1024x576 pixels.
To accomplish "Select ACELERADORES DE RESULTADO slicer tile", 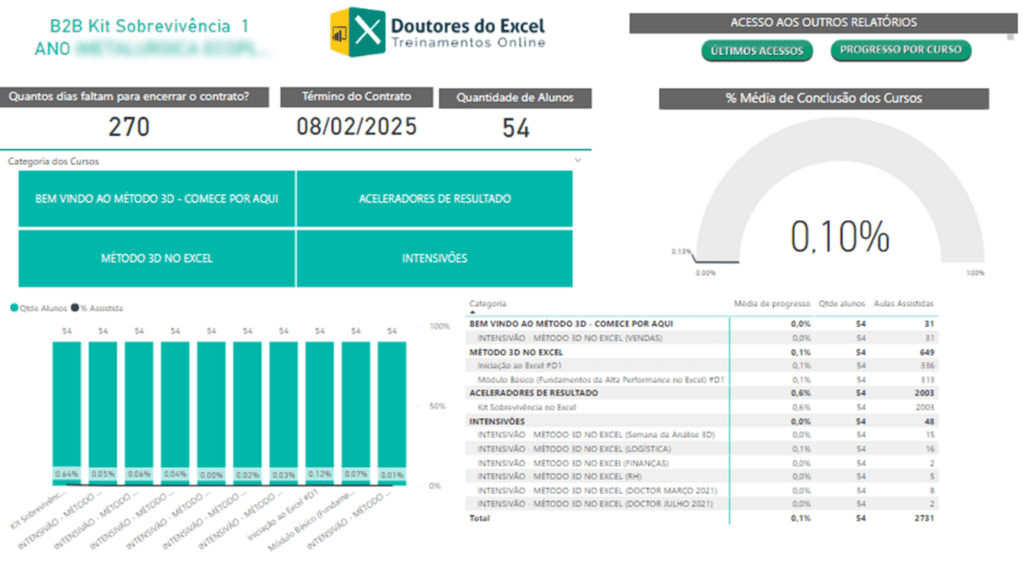I will coord(434,199).
